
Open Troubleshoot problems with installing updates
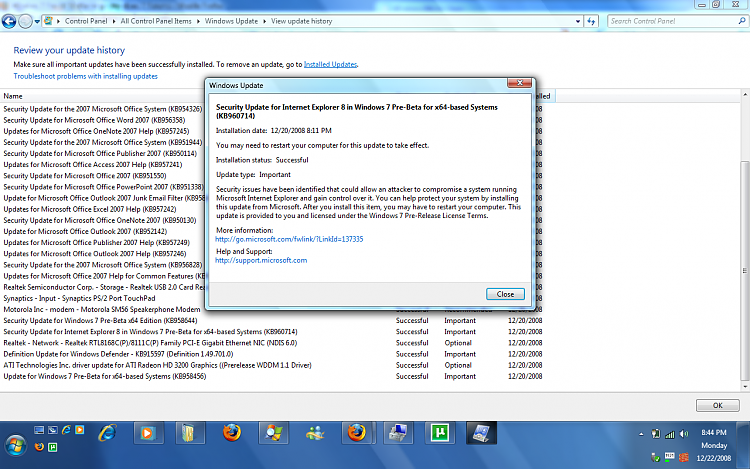(85, 76)
